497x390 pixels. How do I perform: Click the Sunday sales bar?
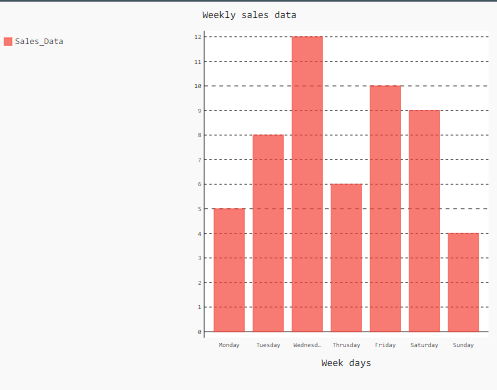point(463,282)
